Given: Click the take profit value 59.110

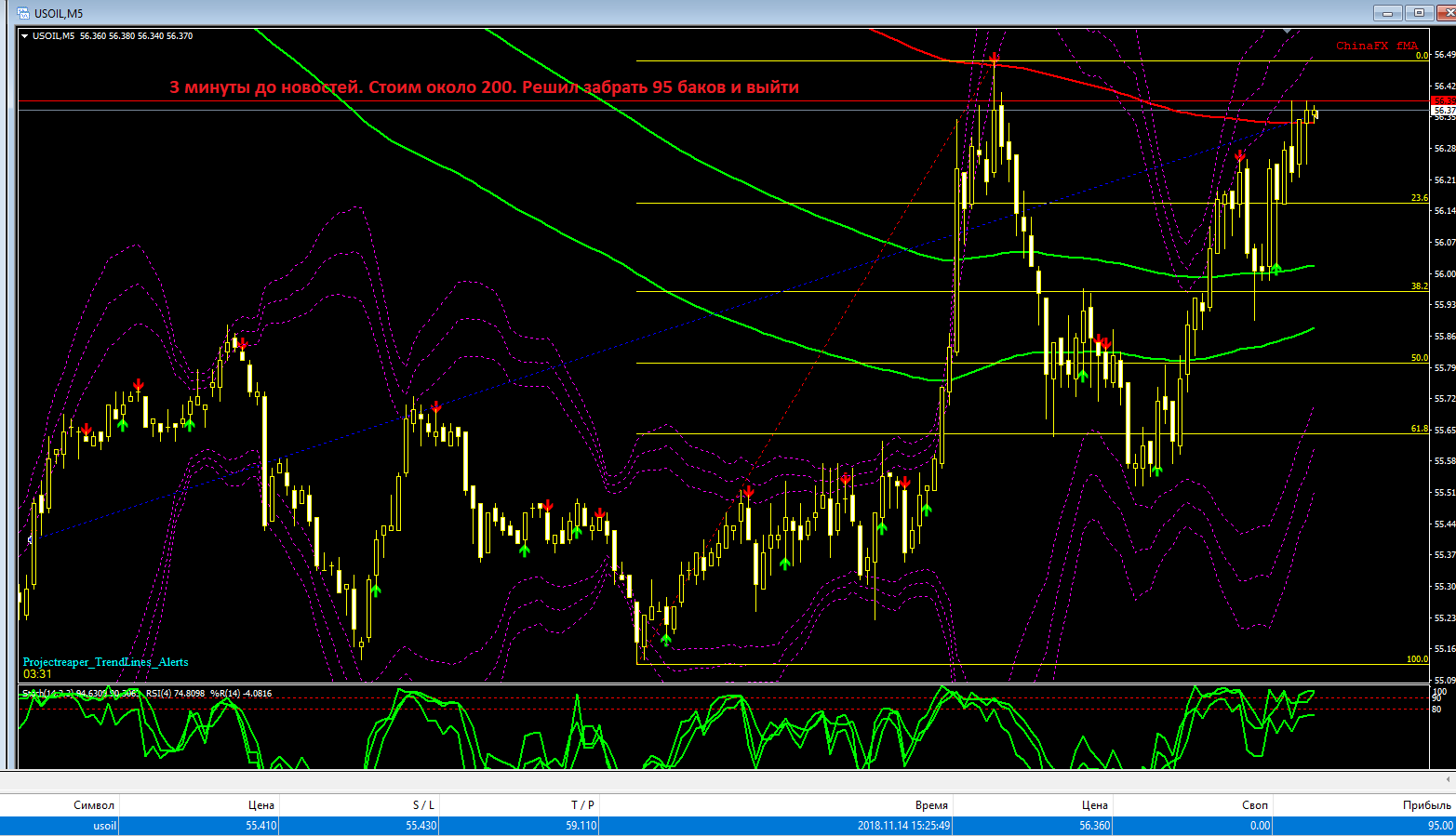Looking at the screenshot, I should click(581, 826).
